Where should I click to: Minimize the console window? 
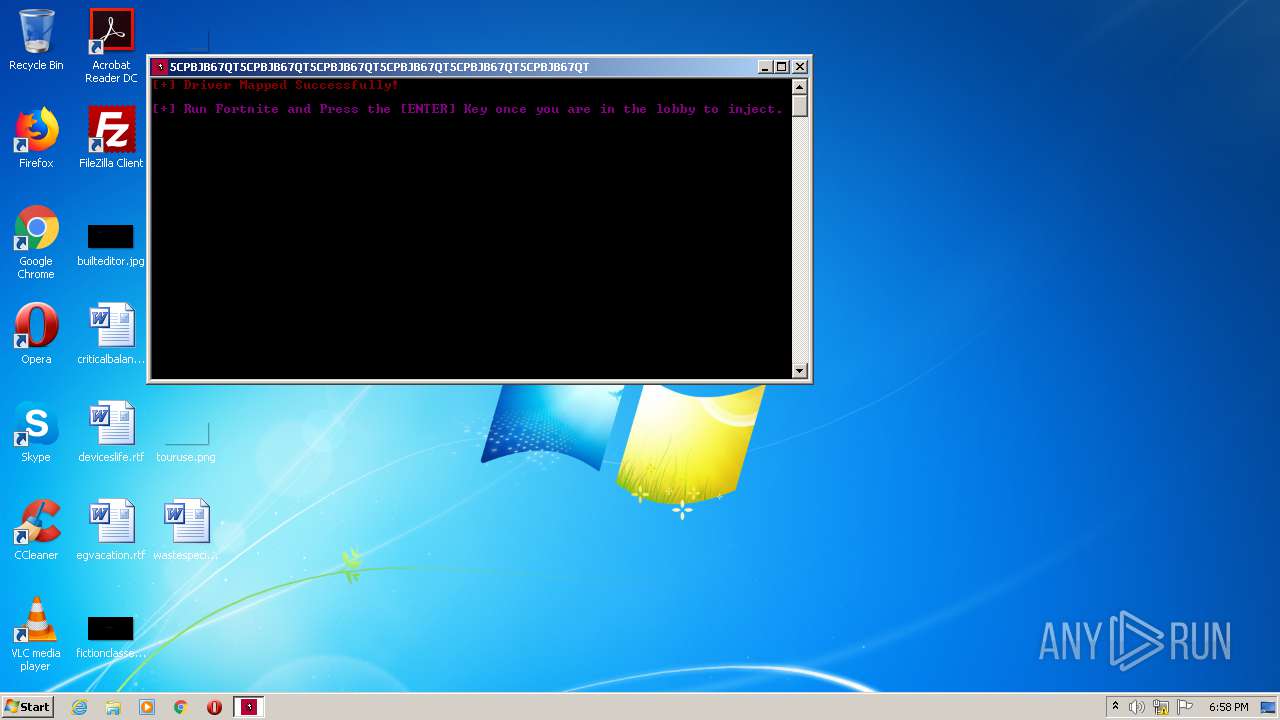coord(765,67)
